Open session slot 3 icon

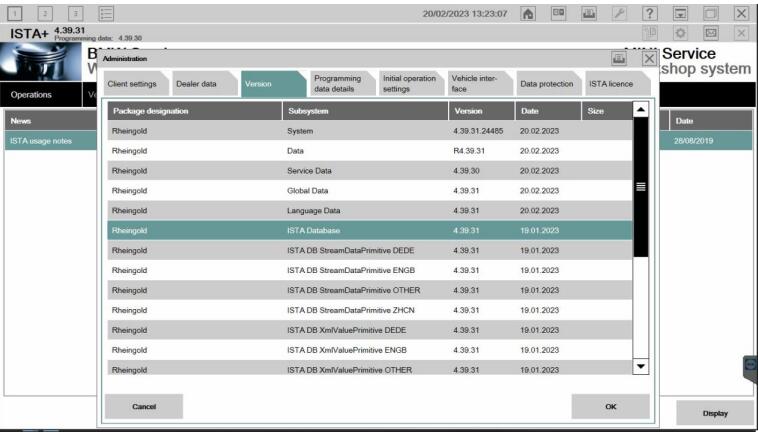(75, 14)
